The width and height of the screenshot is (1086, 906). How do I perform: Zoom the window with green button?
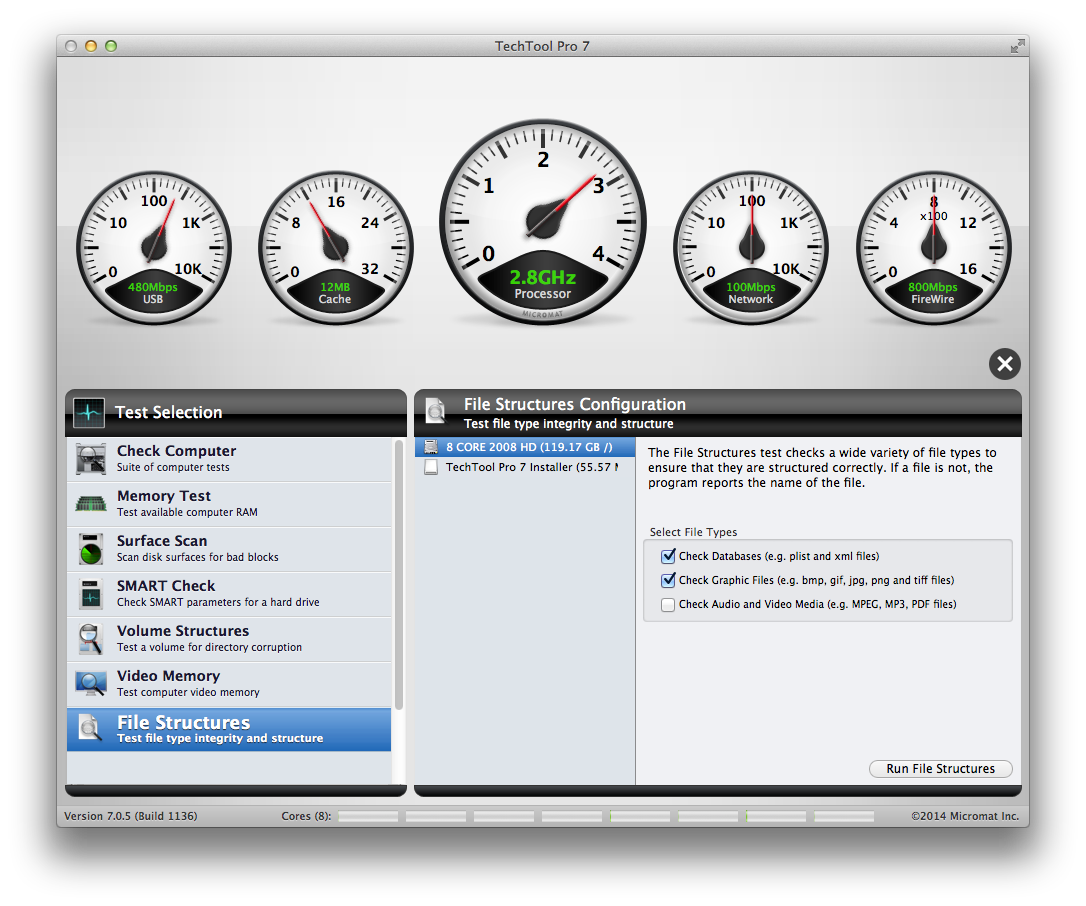tap(111, 46)
